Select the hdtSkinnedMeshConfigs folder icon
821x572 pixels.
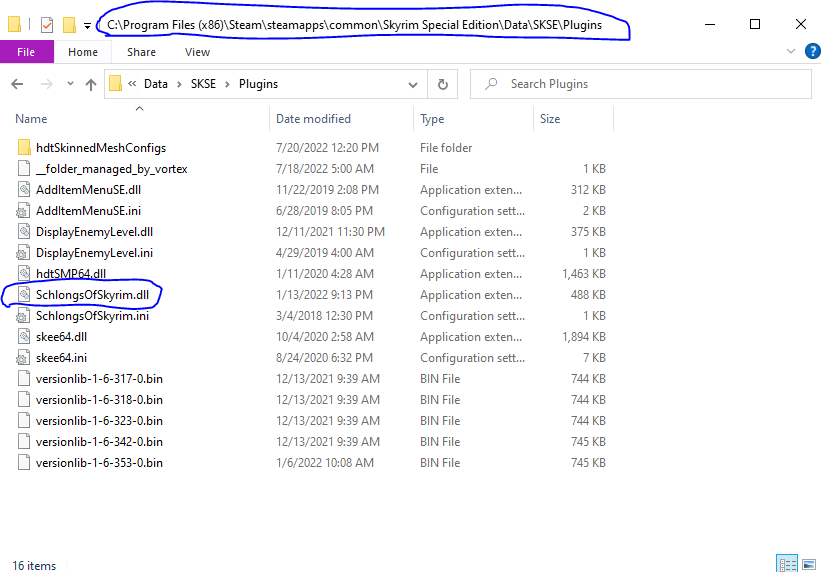click(24, 148)
